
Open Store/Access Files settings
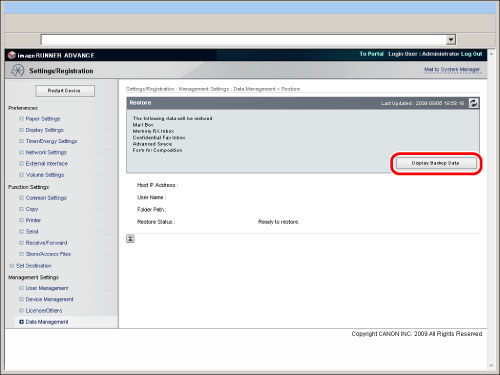pyautogui.click(x=48, y=254)
